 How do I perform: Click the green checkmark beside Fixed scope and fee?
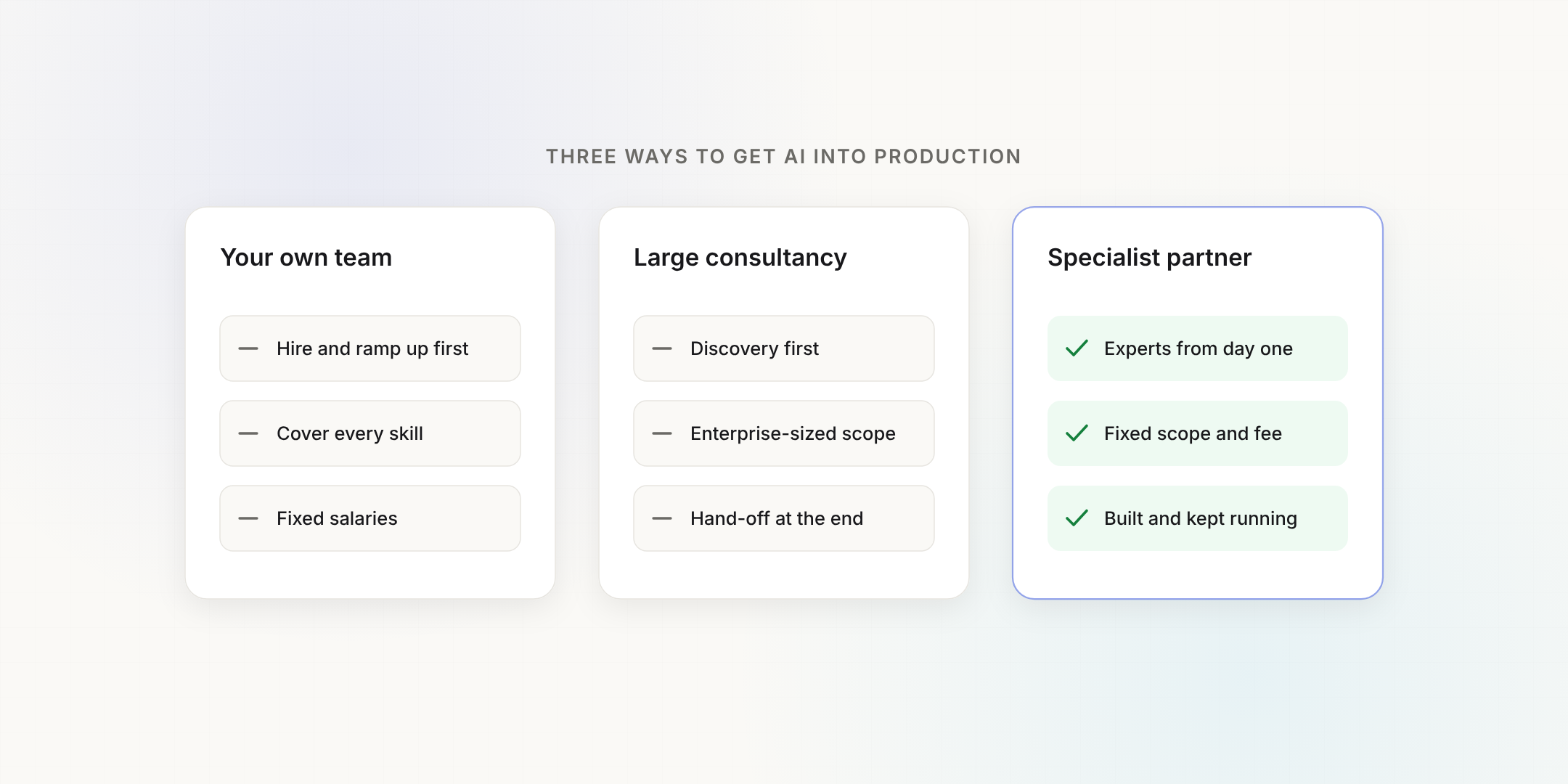[1077, 433]
